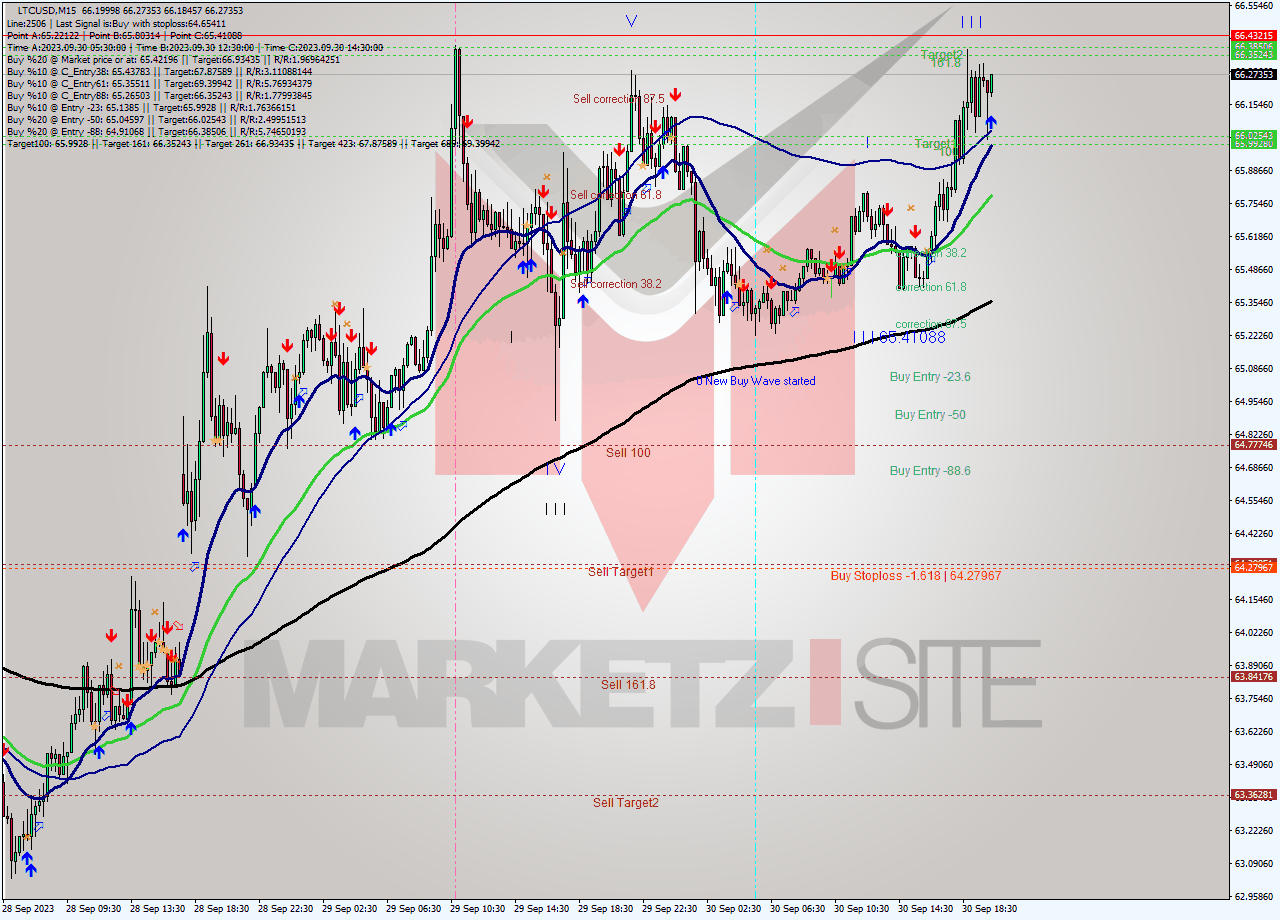Click the '30 Sep 18:30' time axis label
Viewport: 1280px width, 920px height.
tap(990, 909)
